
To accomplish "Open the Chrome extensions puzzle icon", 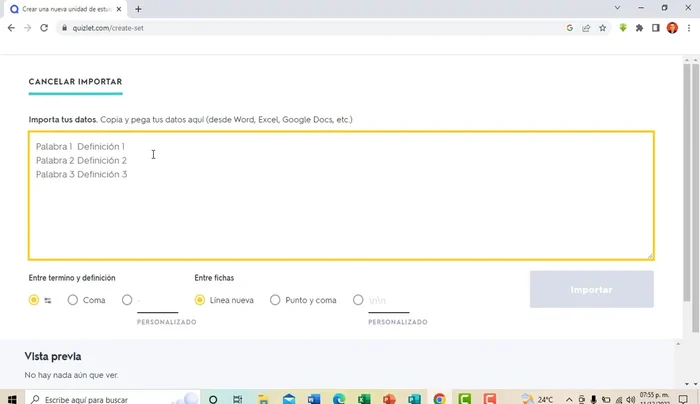I will pyautogui.click(x=640, y=28).
